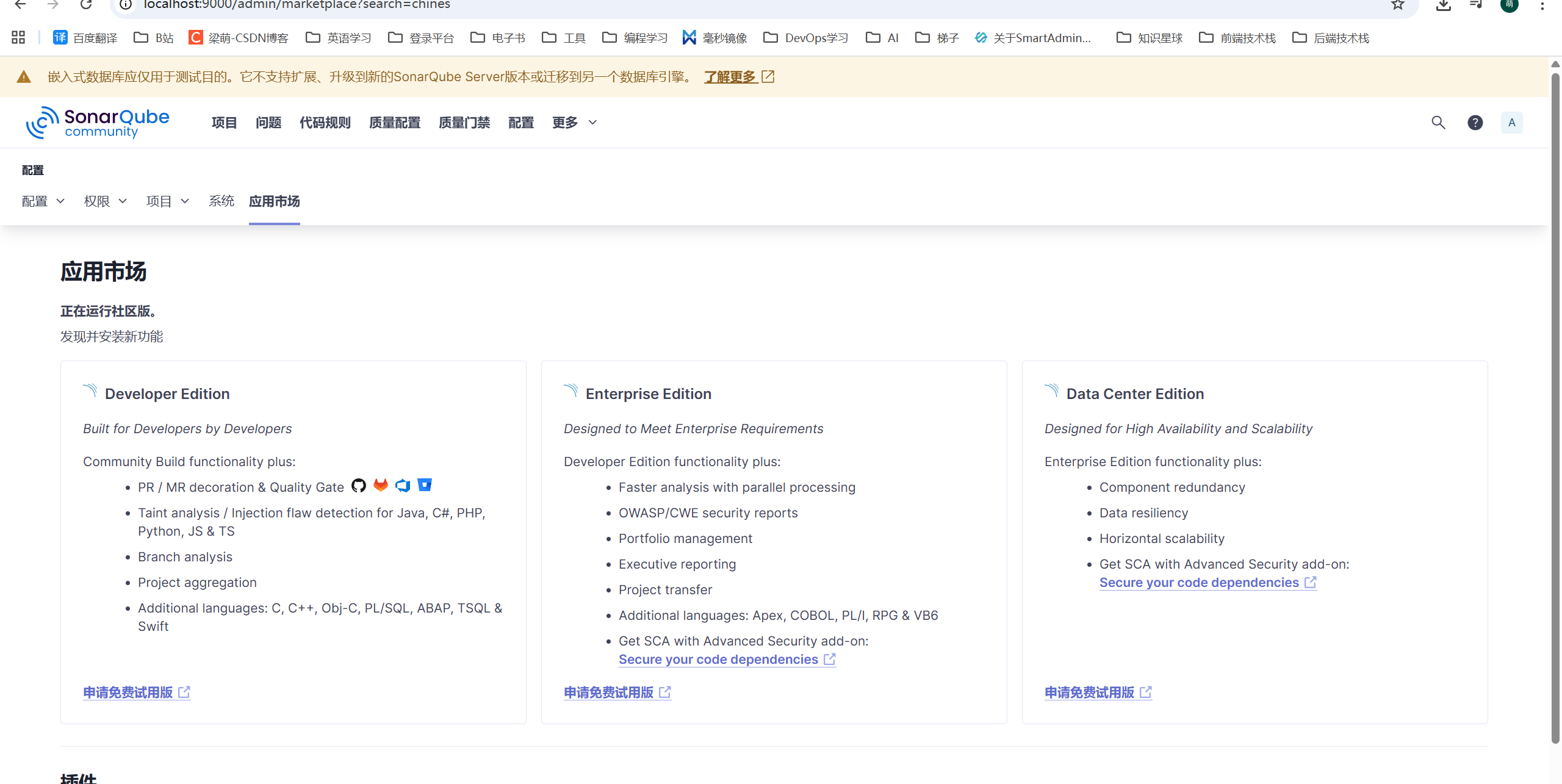Open the 代码规则 main navigation item

[325, 123]
